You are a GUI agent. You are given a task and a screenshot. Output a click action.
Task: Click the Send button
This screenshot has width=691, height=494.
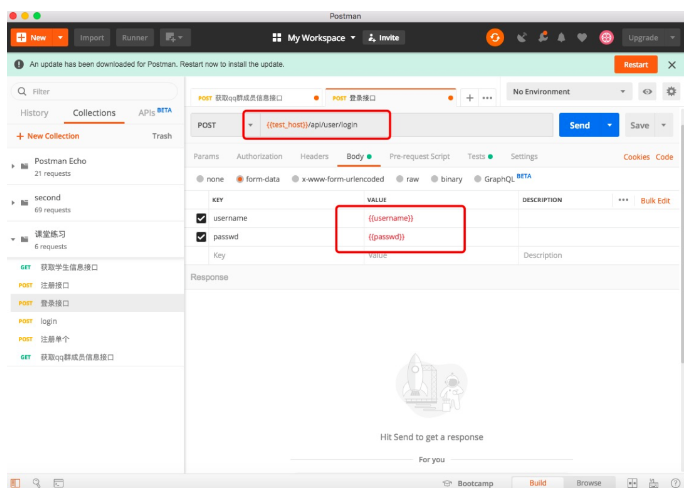click(x=580, y=125)
